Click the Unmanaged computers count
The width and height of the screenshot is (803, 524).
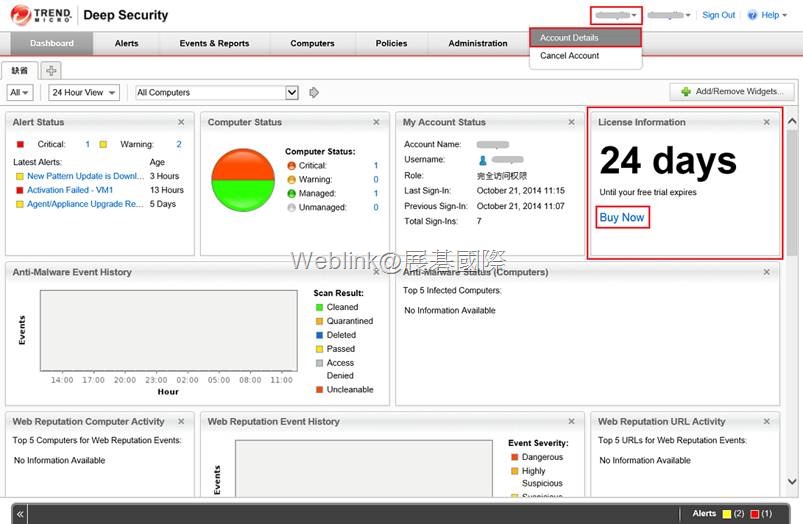(376, 207)
